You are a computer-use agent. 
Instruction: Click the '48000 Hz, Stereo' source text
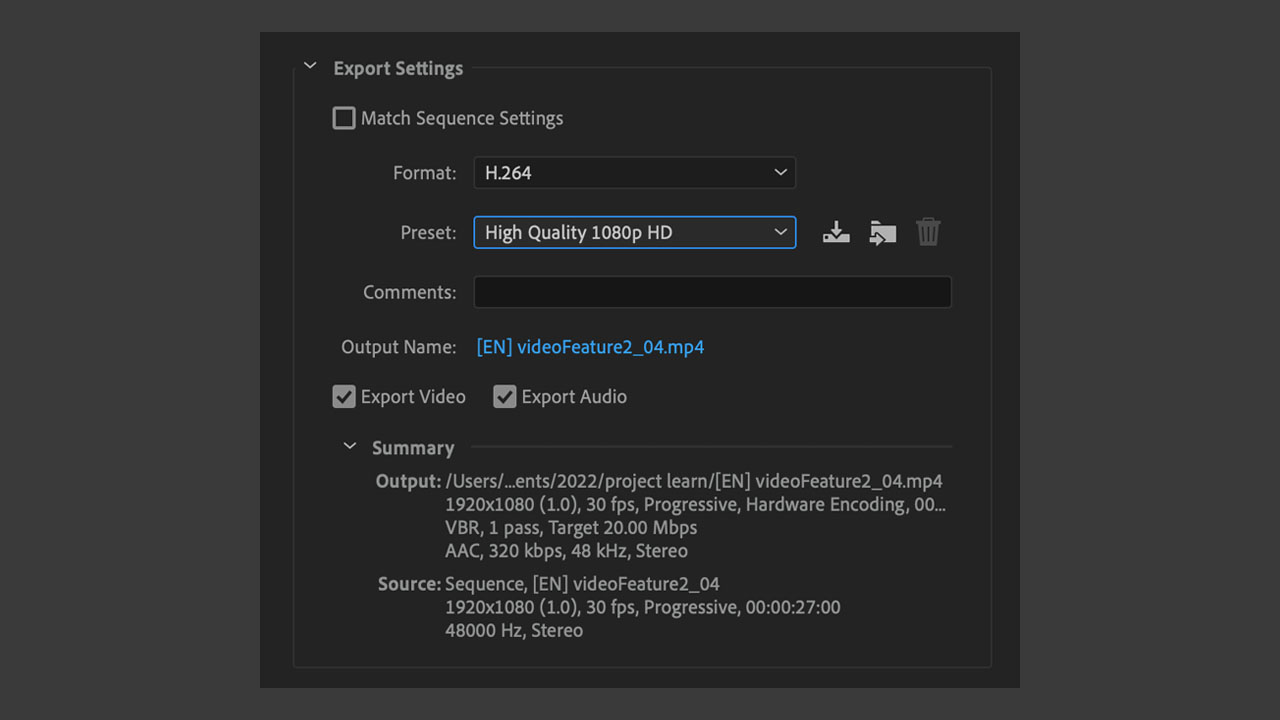coord(514,631)
